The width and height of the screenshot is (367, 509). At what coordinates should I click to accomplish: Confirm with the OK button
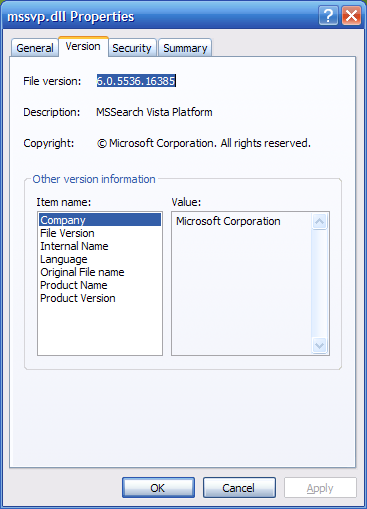coord(158,488)
